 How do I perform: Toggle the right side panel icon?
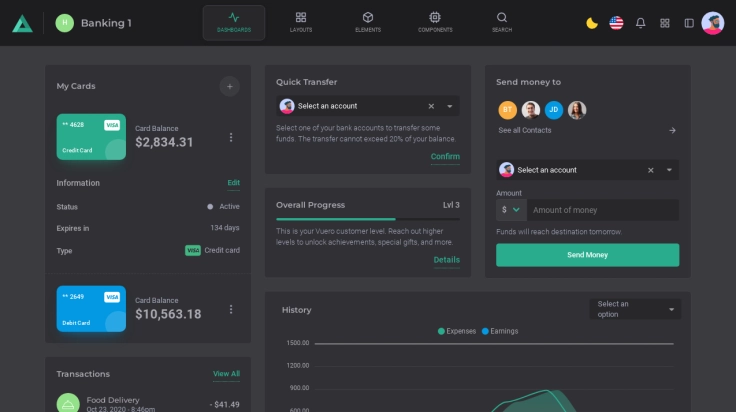pos(689,23)
